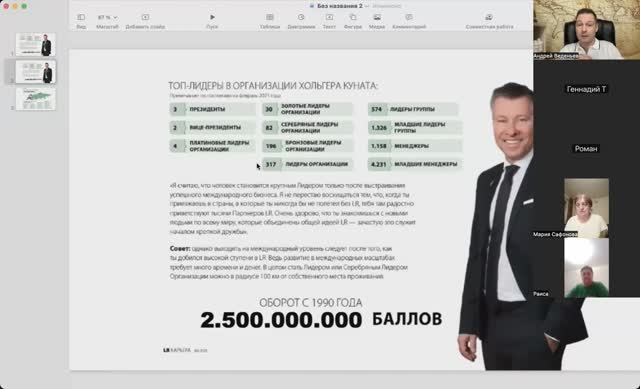The width and height of the screenshot is (640, 389).
Task: Click the '82 СЕРЕБРЯНЫЕ ЛИДЕРЫ ОРГАНИЗАЦИИ' box
Action: 307,127
